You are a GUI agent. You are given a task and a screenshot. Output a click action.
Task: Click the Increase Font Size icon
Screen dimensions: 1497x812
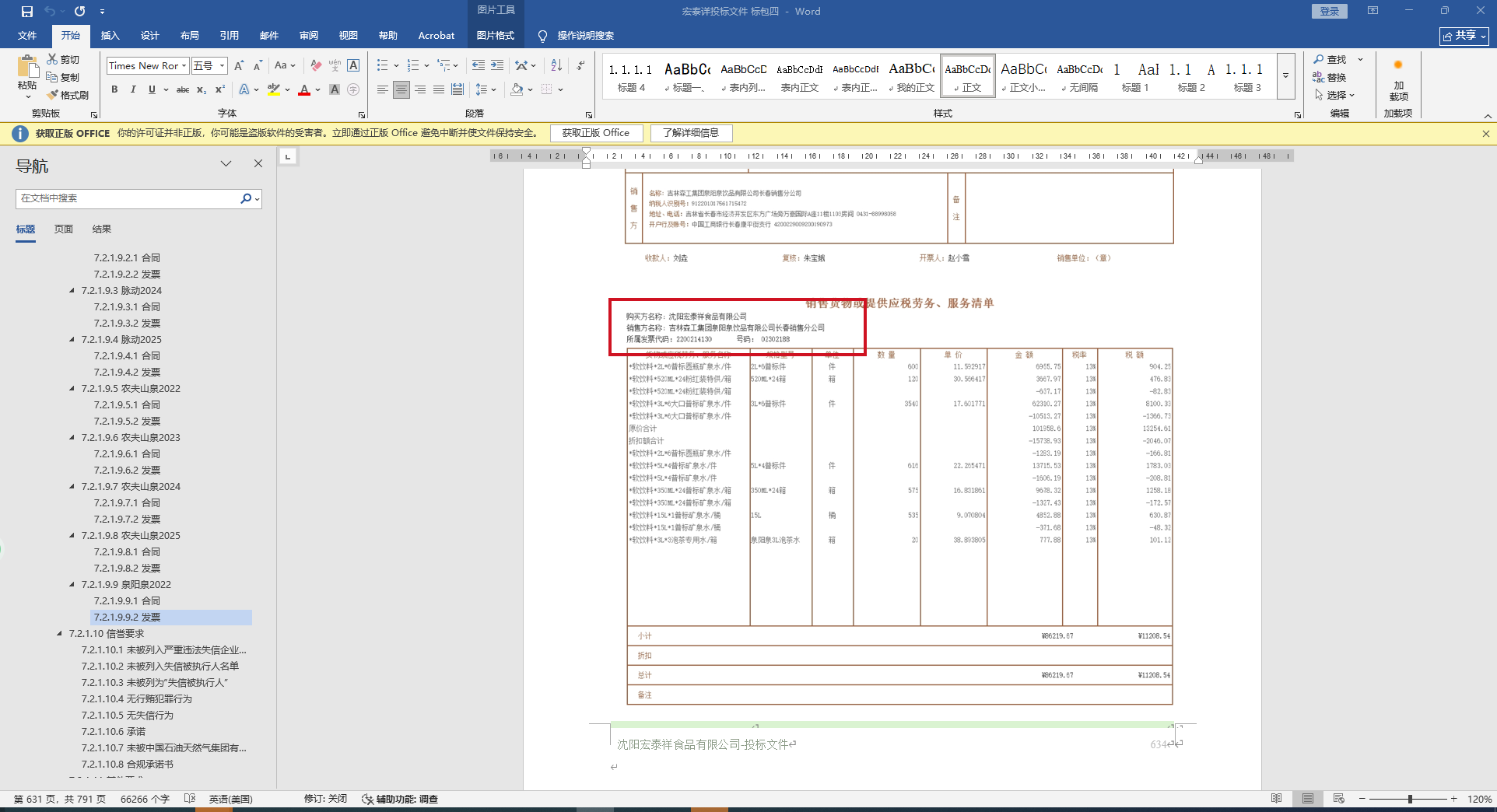[x=239, y=65]
